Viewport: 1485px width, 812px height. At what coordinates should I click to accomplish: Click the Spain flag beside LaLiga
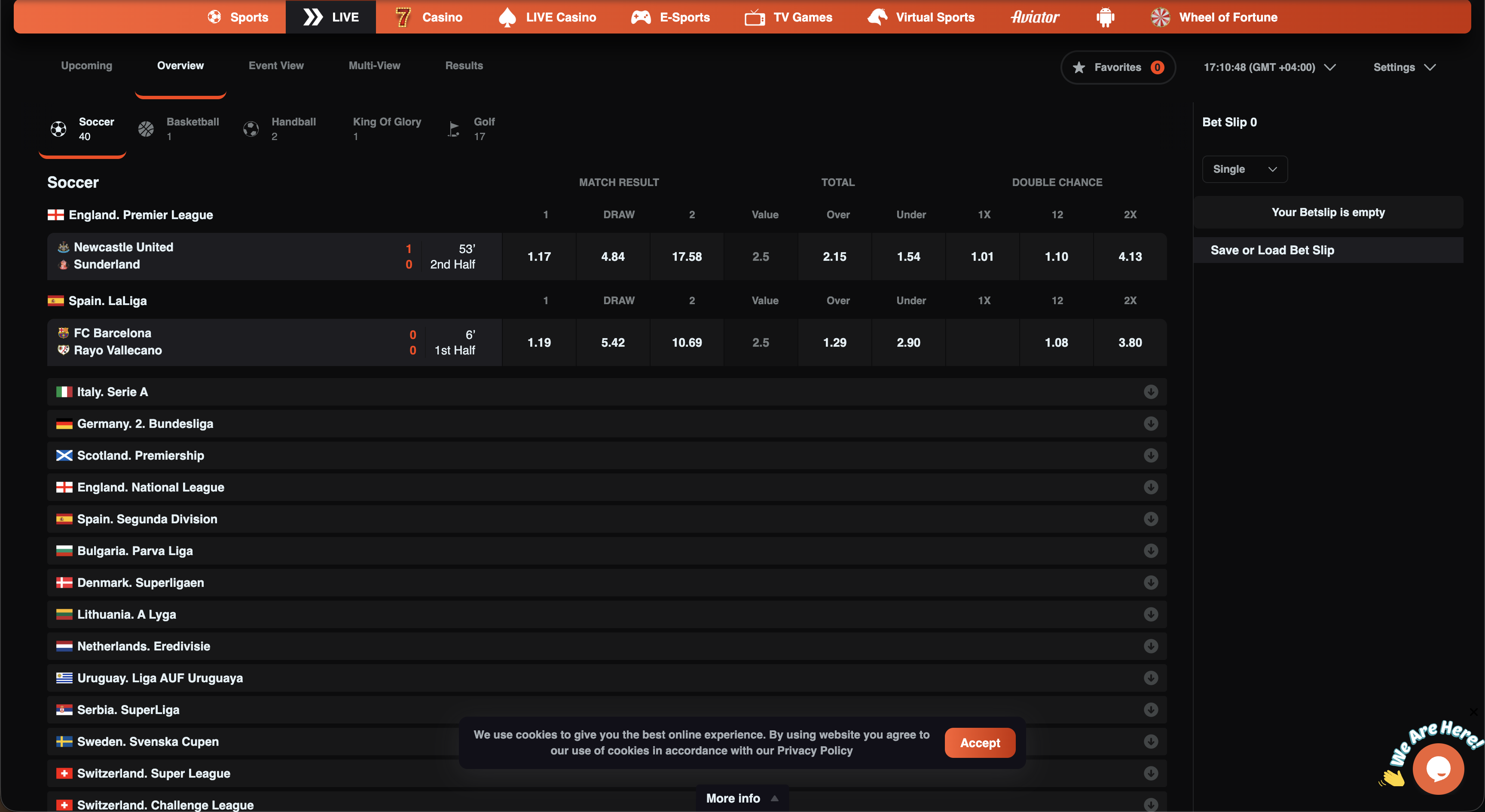(x=55, y=301)
